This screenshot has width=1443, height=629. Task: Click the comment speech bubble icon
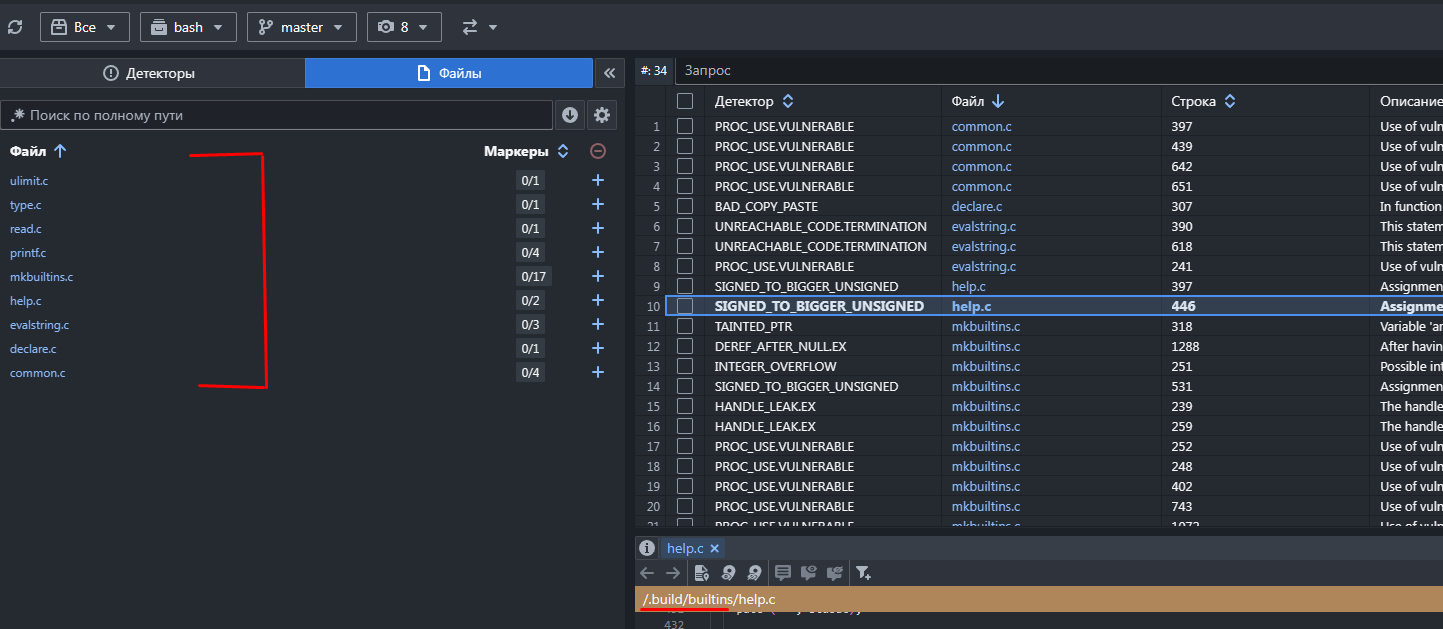click(x=783, y=573)
